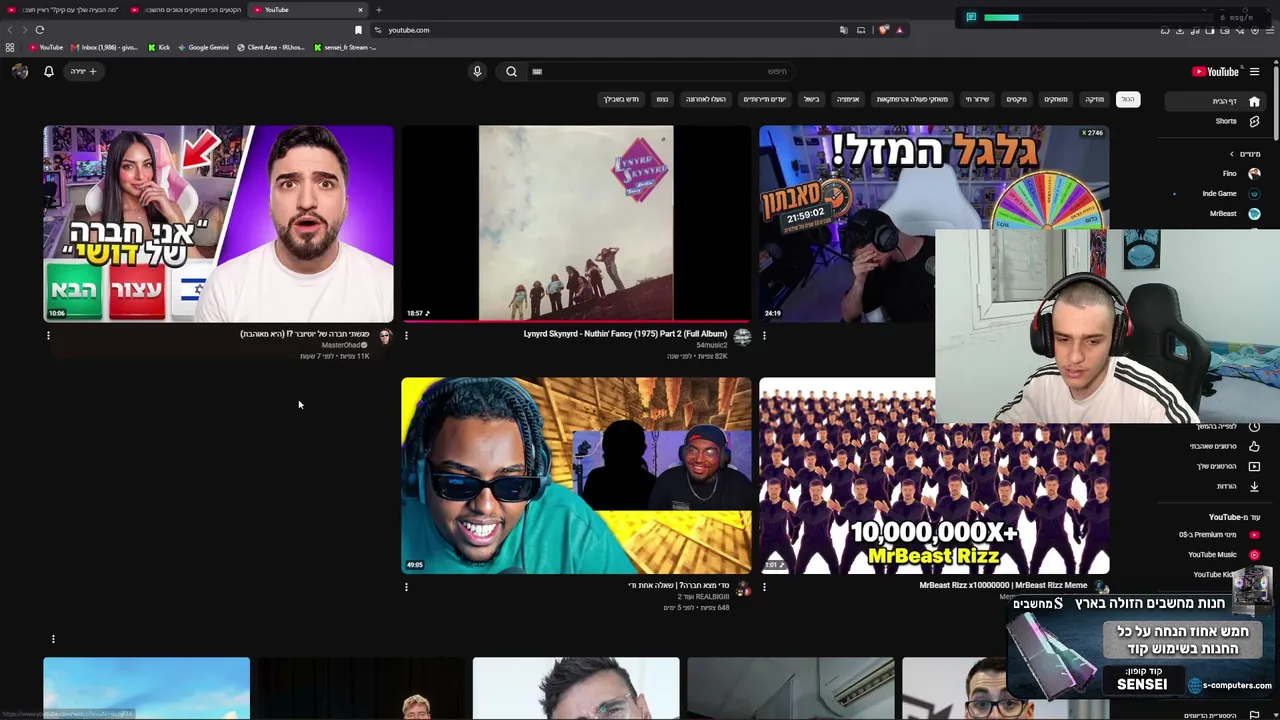Bookmark this page in the address bar
Viewport: 1280px width, 720px height.
tap(358, 30)
